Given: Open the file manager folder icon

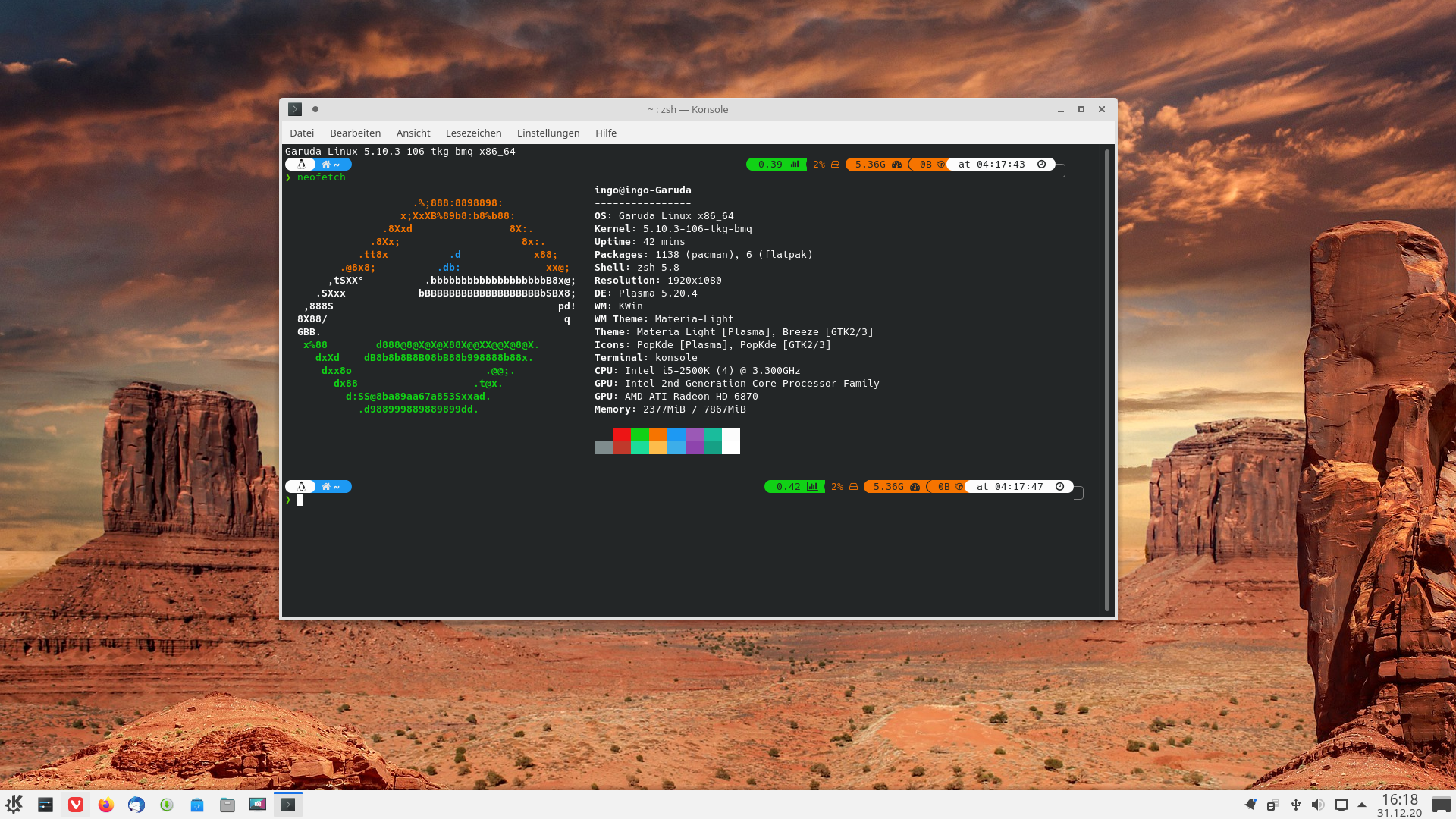Looking at the screenshot, I should click(x=227, y=805).
